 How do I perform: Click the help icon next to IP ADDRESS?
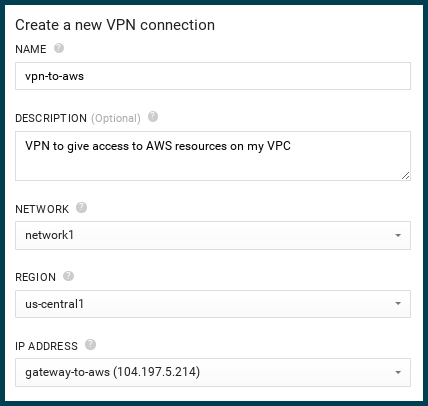[x=90, y=344]
